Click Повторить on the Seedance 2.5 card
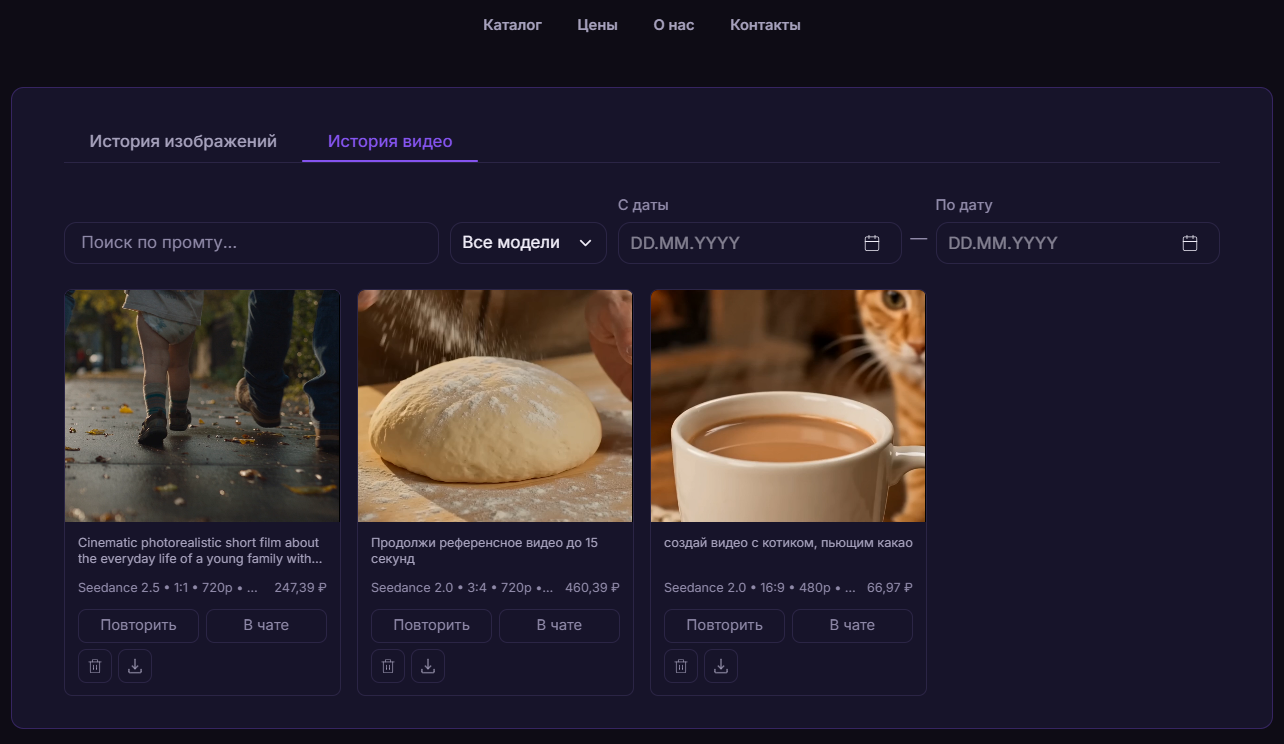The image size is (1284, 744). (x=138, y=625)
